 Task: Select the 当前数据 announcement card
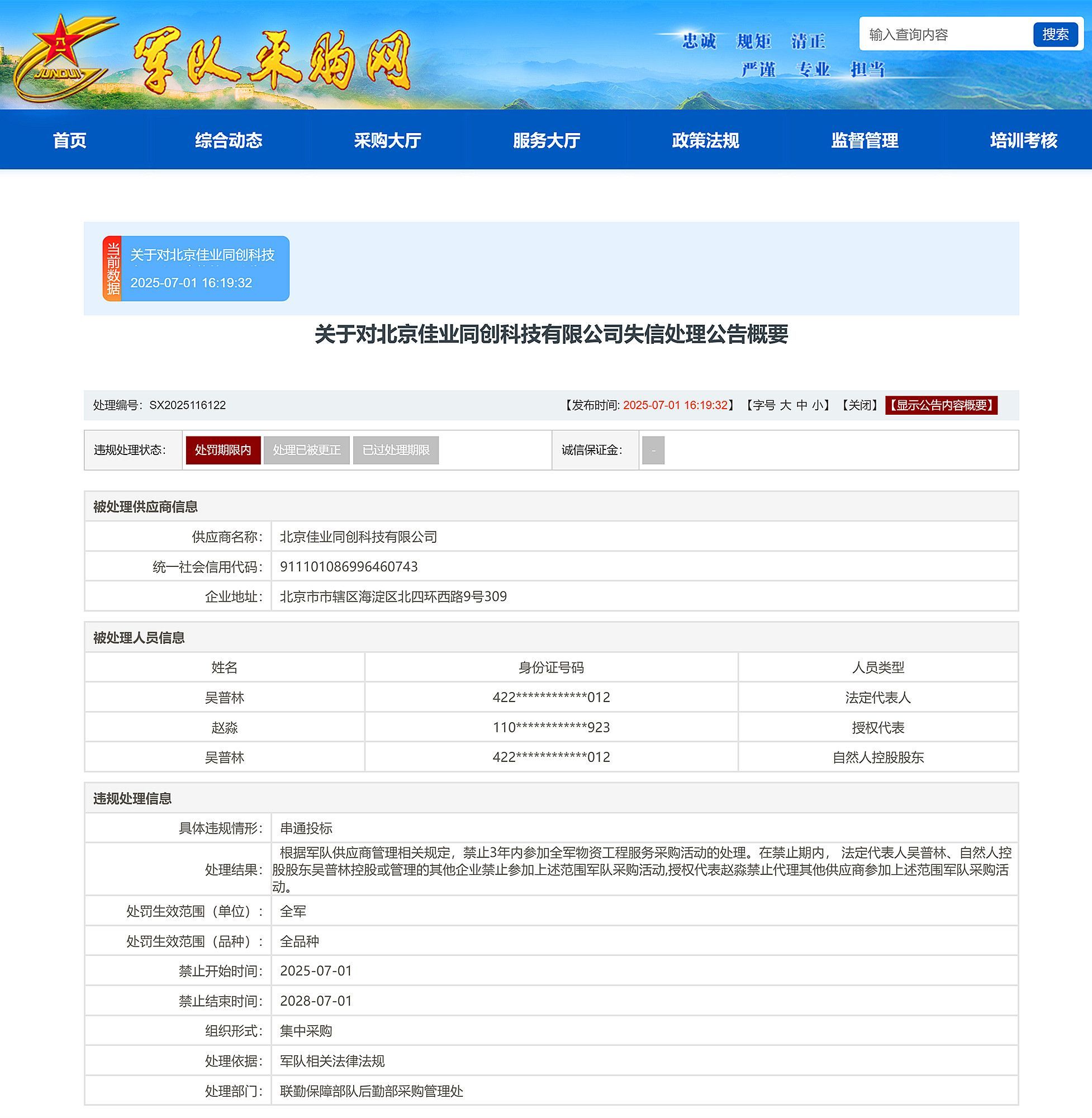click(196, 268)
